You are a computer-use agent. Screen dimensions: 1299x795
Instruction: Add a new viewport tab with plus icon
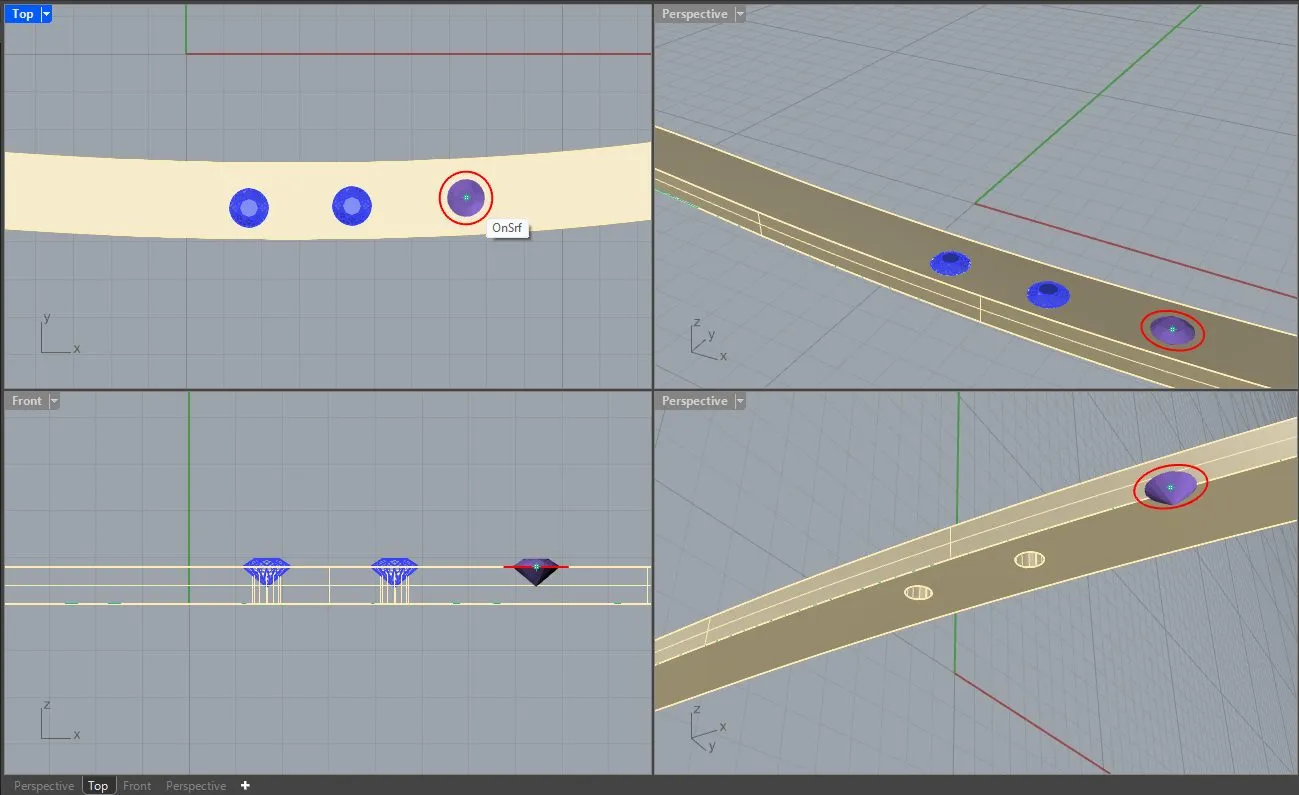[x=245, y=786]
